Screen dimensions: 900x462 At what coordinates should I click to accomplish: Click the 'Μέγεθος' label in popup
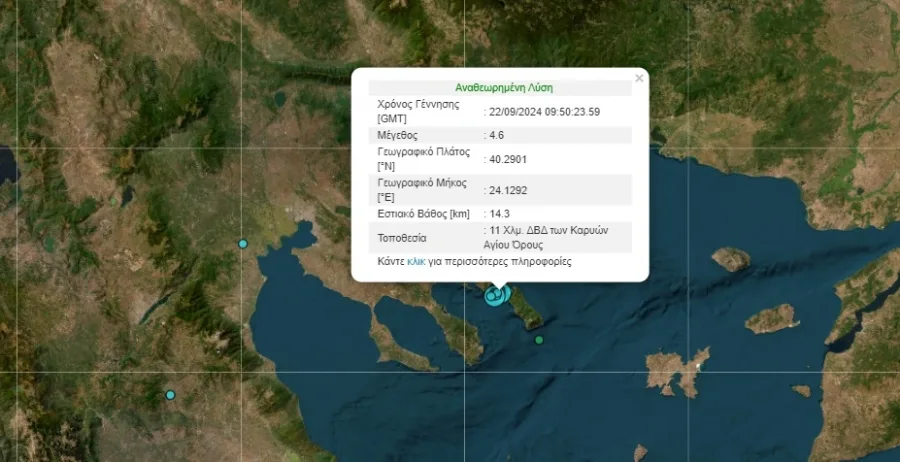click(397, 135)
